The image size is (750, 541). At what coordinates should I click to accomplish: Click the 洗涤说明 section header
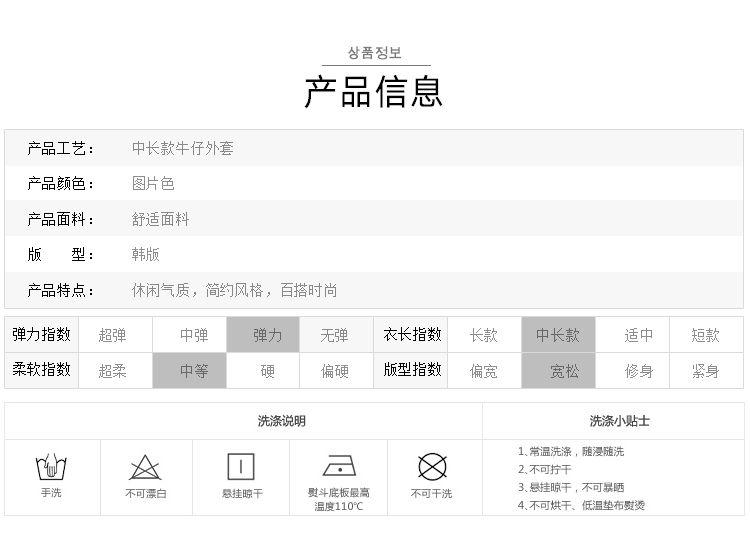pyautogui.click(x=282, y=421)
